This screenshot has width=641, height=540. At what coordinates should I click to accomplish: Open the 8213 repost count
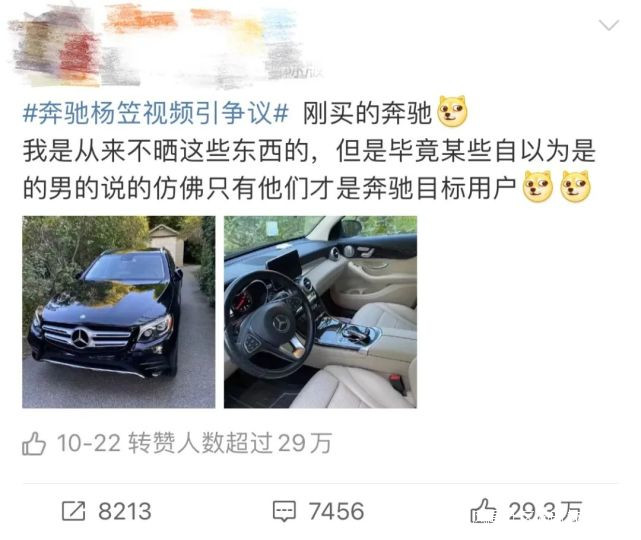point(125,511)
